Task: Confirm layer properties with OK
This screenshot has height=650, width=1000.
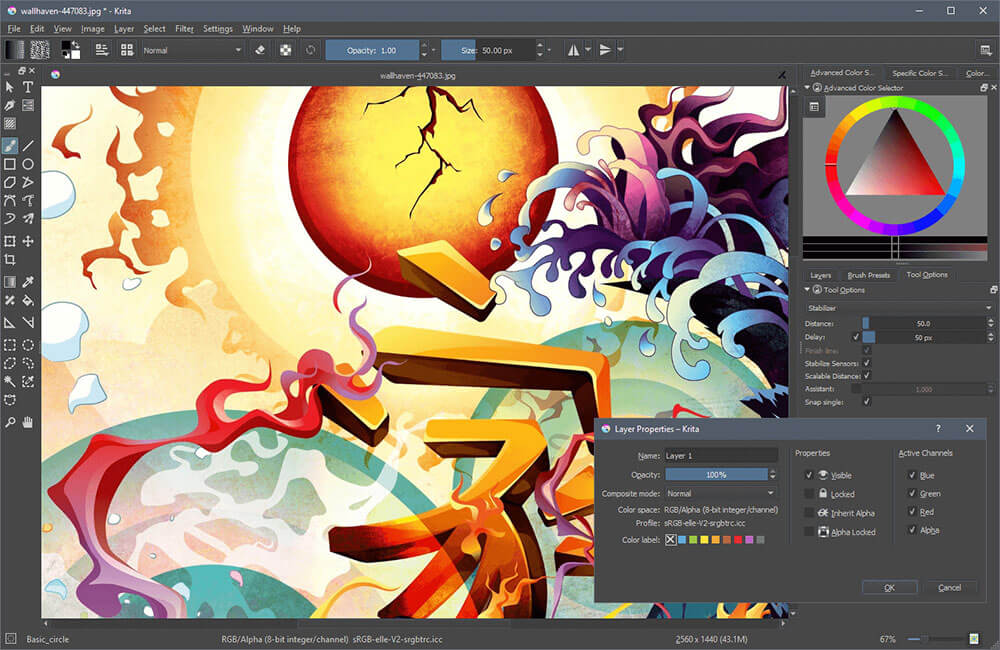Action: pos(890,587)
